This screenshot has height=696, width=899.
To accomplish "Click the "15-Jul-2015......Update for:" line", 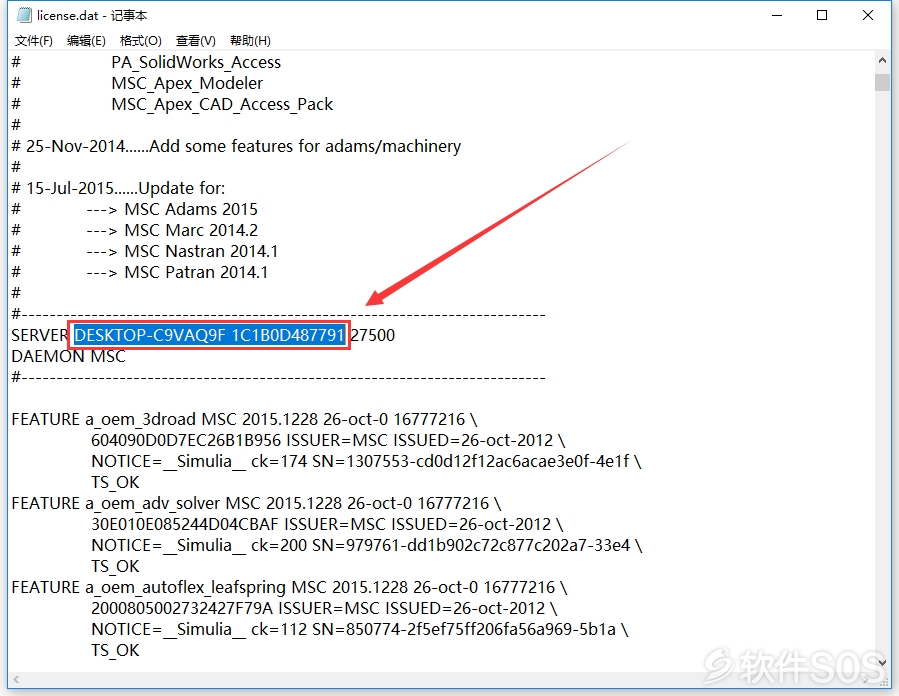I will pyautogui.click(x=118, y=188).
